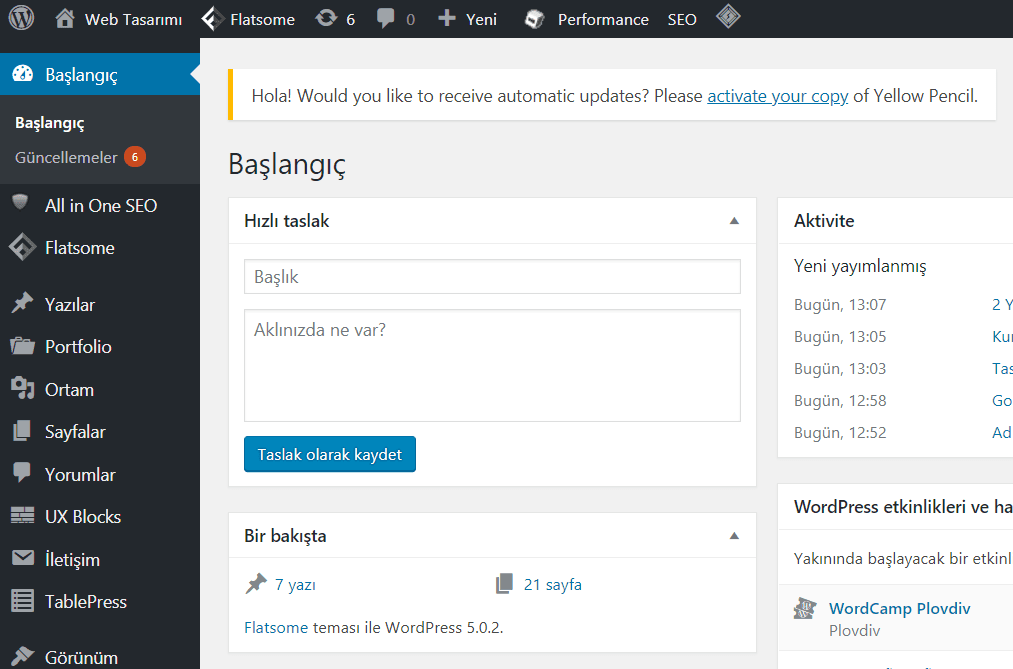Click the WordPress logo icon
1013x669 pixels.
point(21,18)
